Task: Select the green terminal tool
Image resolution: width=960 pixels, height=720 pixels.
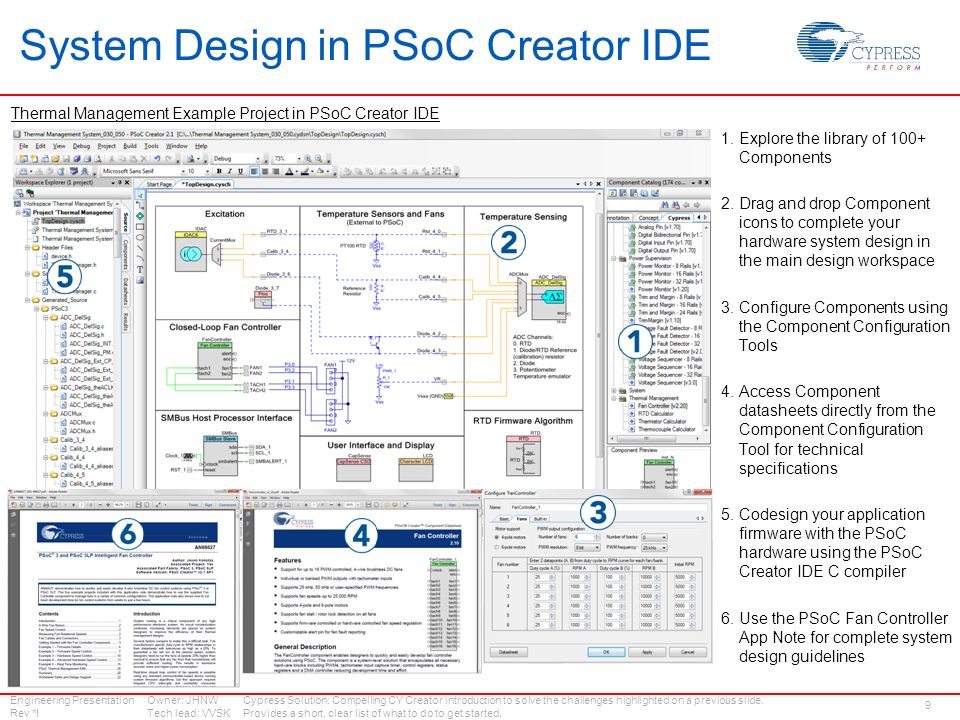Action: coord(140,216)
